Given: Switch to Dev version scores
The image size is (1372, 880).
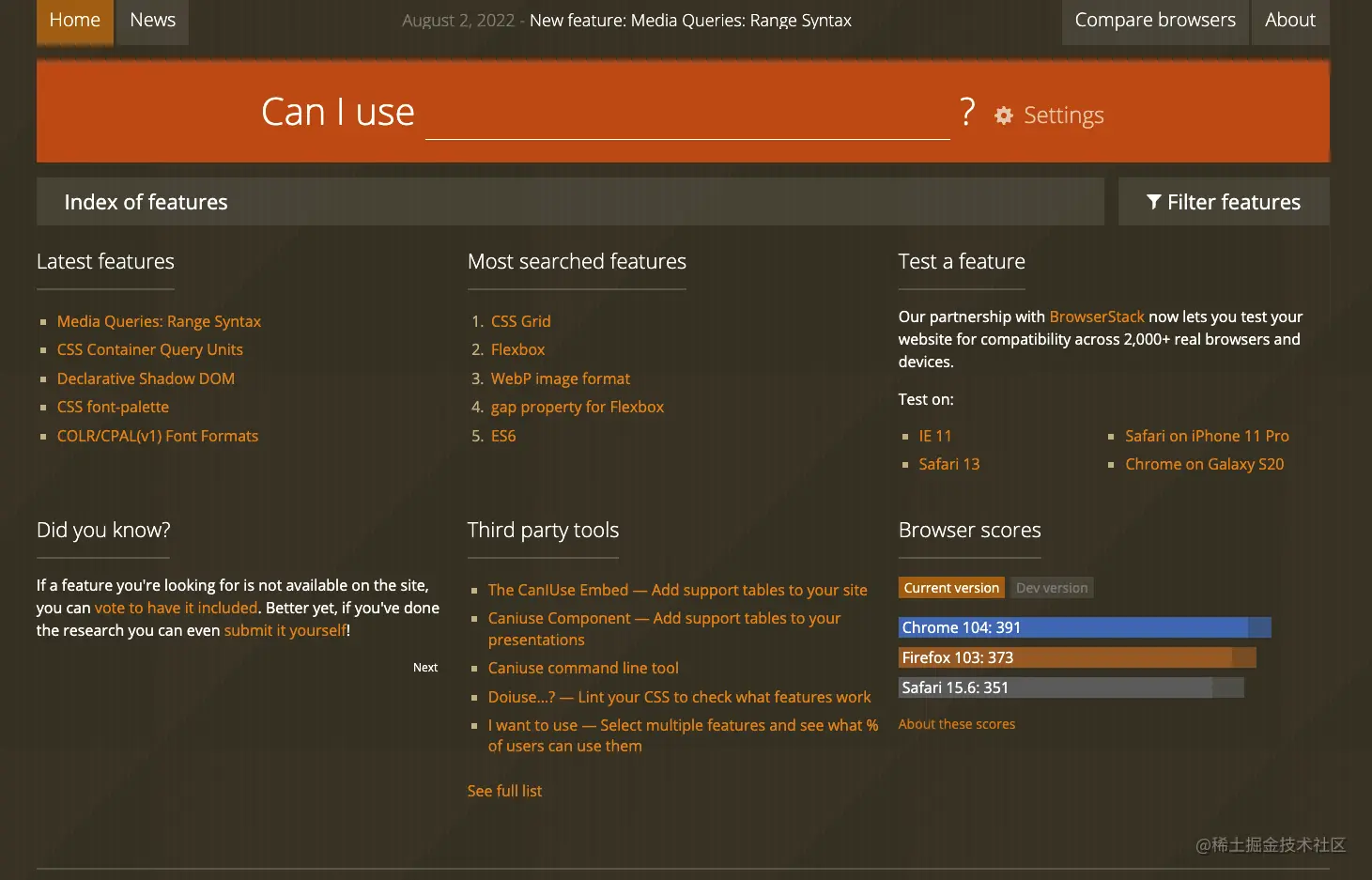Looking at the screenshot, I should pyautogui.click(x=1052, y=588).
